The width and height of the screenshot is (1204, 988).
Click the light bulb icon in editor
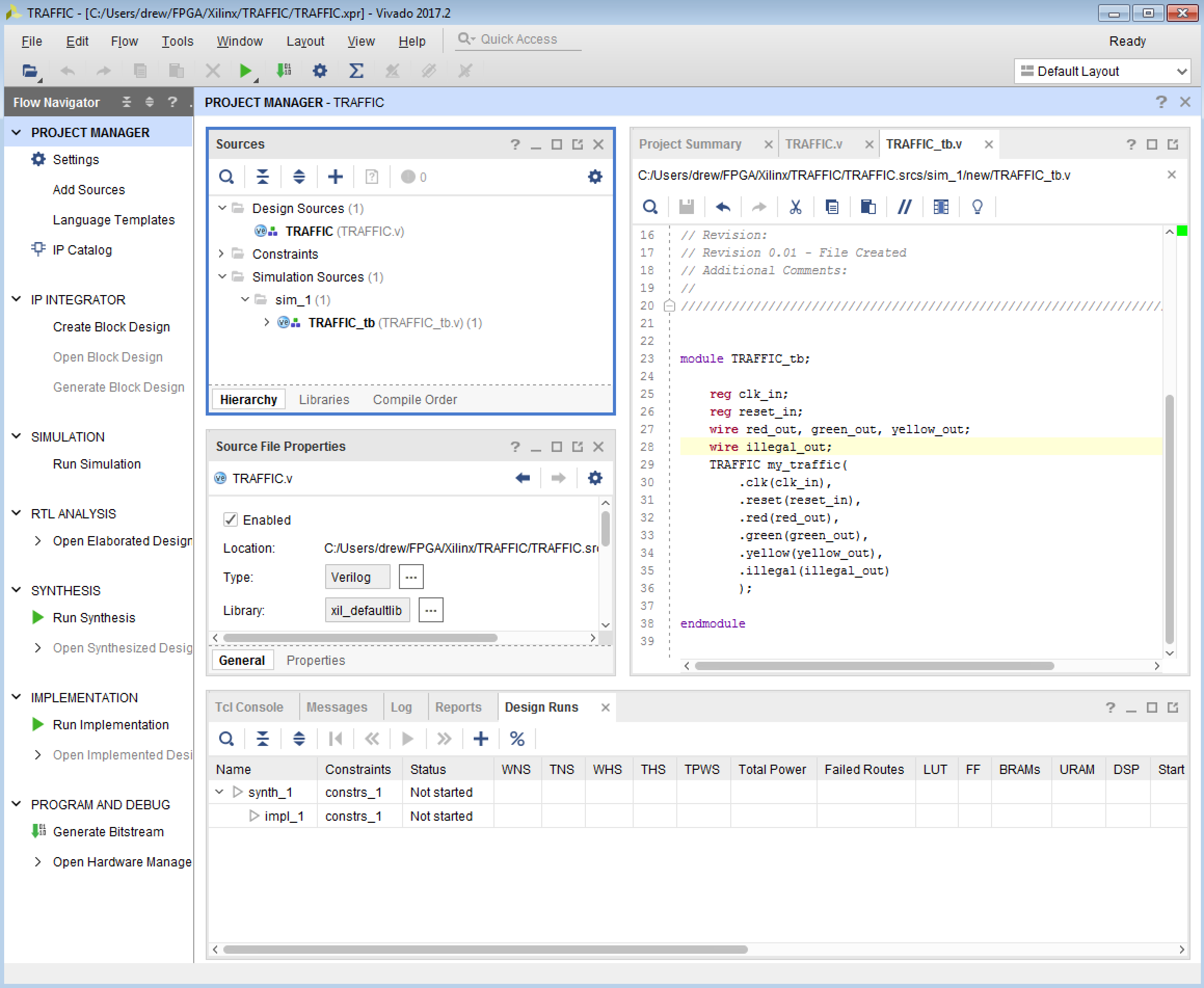(978, 207)
